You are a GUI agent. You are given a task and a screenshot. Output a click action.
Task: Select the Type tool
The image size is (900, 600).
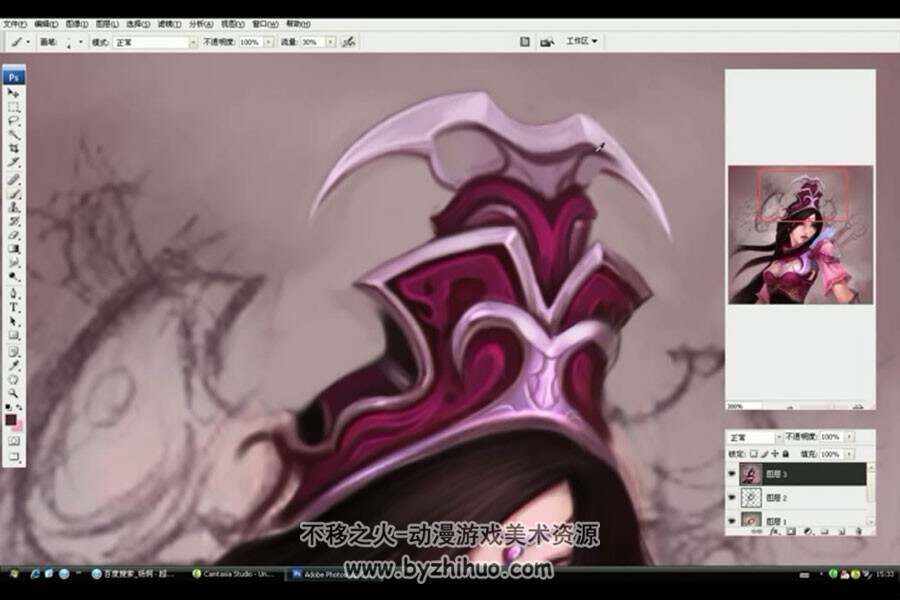(x=13, y=307)
